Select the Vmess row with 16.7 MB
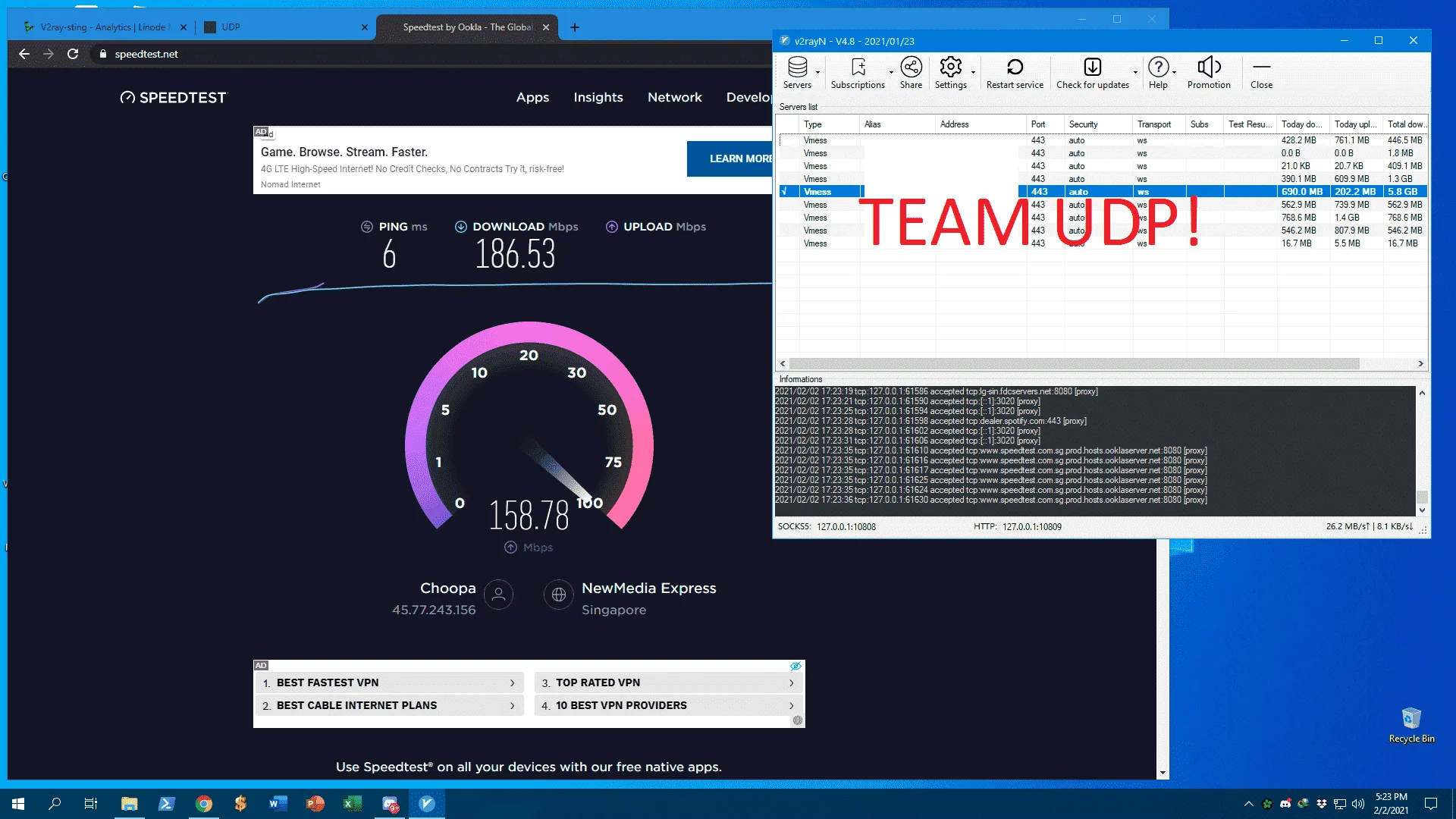Image resolution: width=1456 pixels, height=819 pixels. click(1103, 243)
